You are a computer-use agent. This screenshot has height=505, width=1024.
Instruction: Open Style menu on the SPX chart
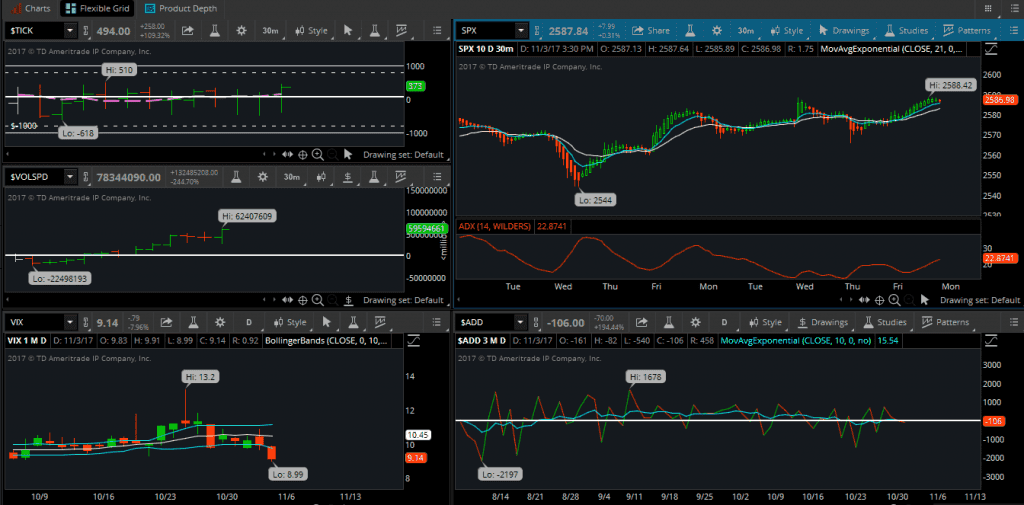(x=786, y=30)
